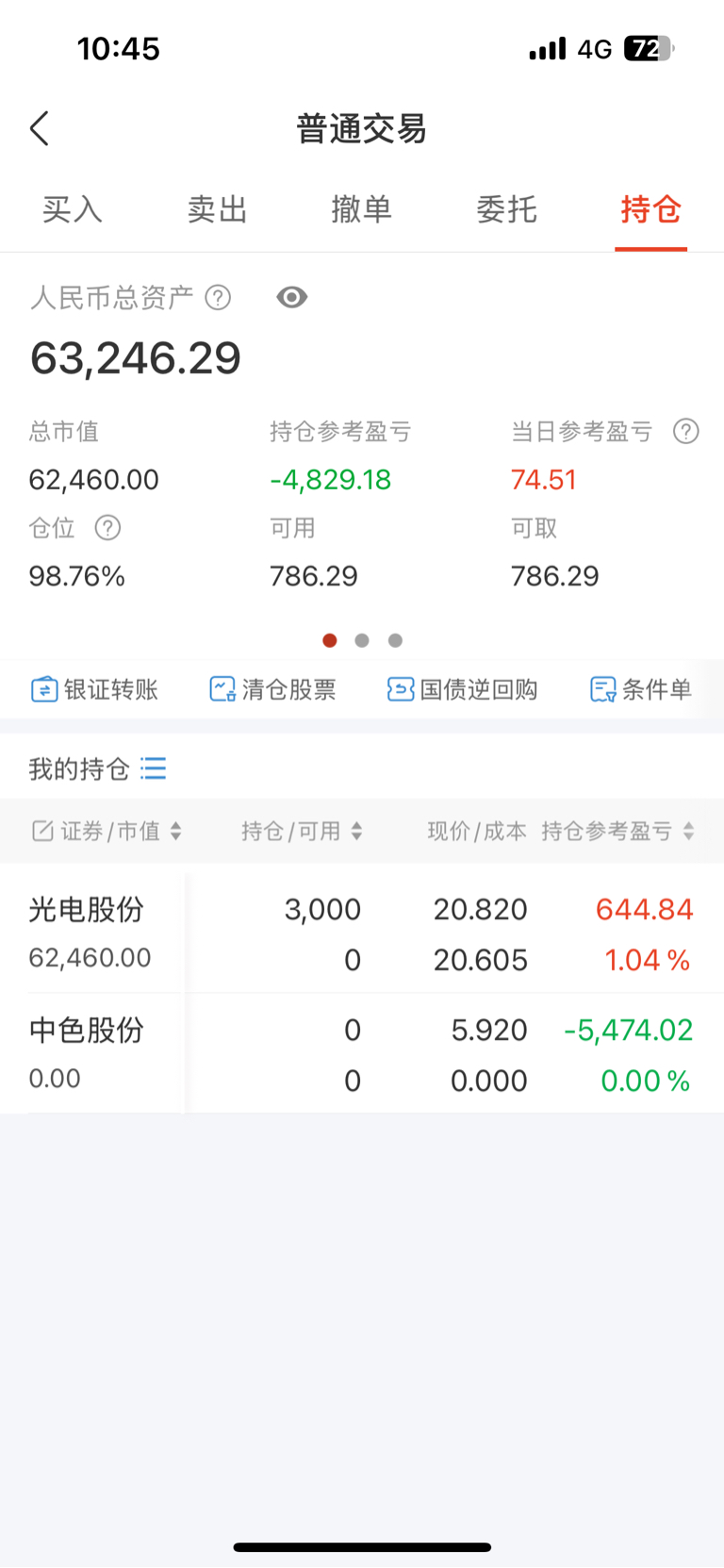Viewport: 724px width, 1568px height.
Task: Open 清仓股票 label
Action: click(288, 690)
